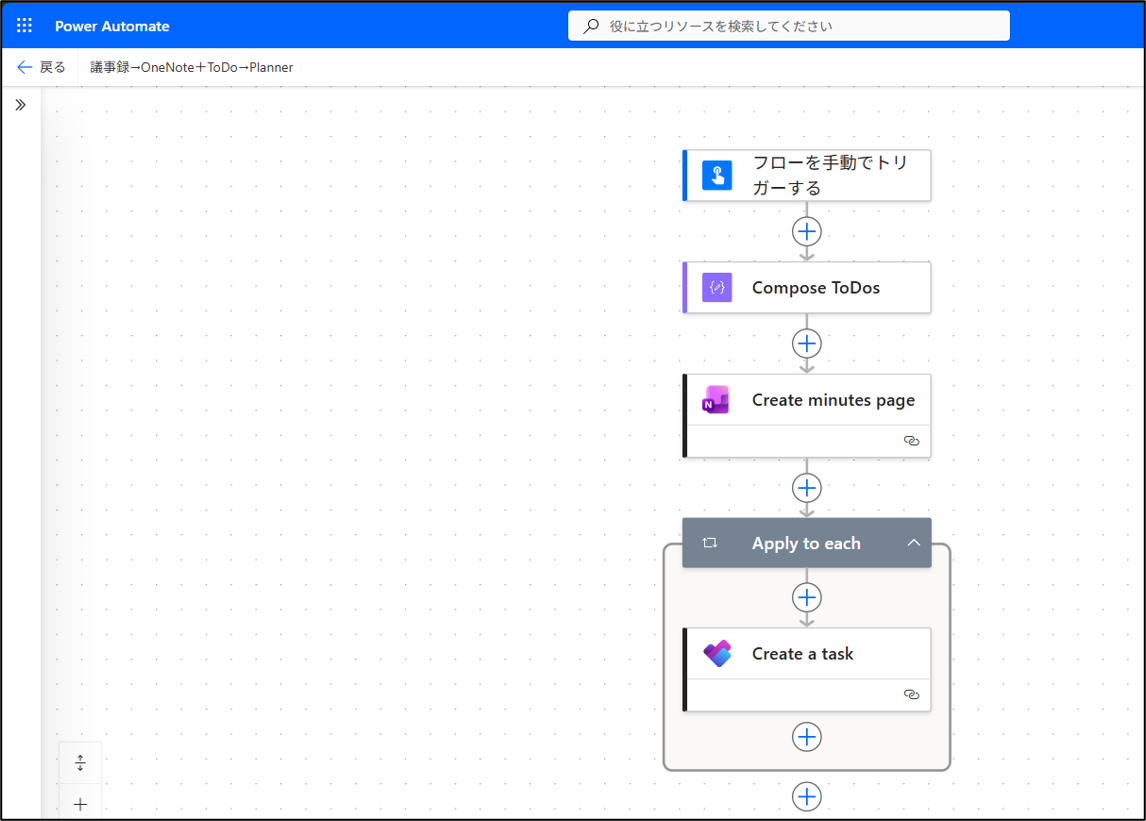The width and height of the screenshot is (1146, 821).
Task: Add a step below Create a task
Action: (x=807, y=737)
